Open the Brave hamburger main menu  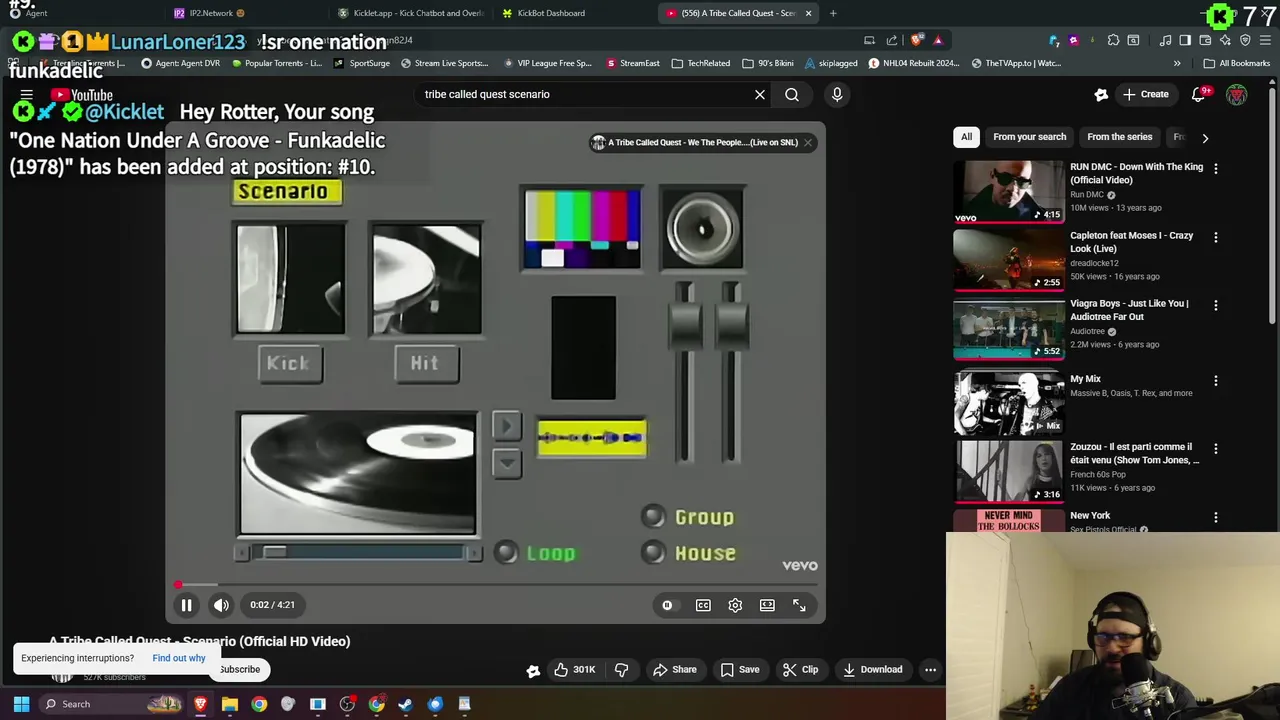[x=1265, y=40]
